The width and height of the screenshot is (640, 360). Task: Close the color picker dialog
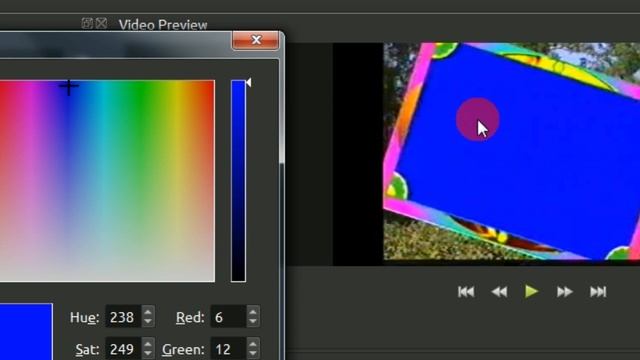pos(256,40)
